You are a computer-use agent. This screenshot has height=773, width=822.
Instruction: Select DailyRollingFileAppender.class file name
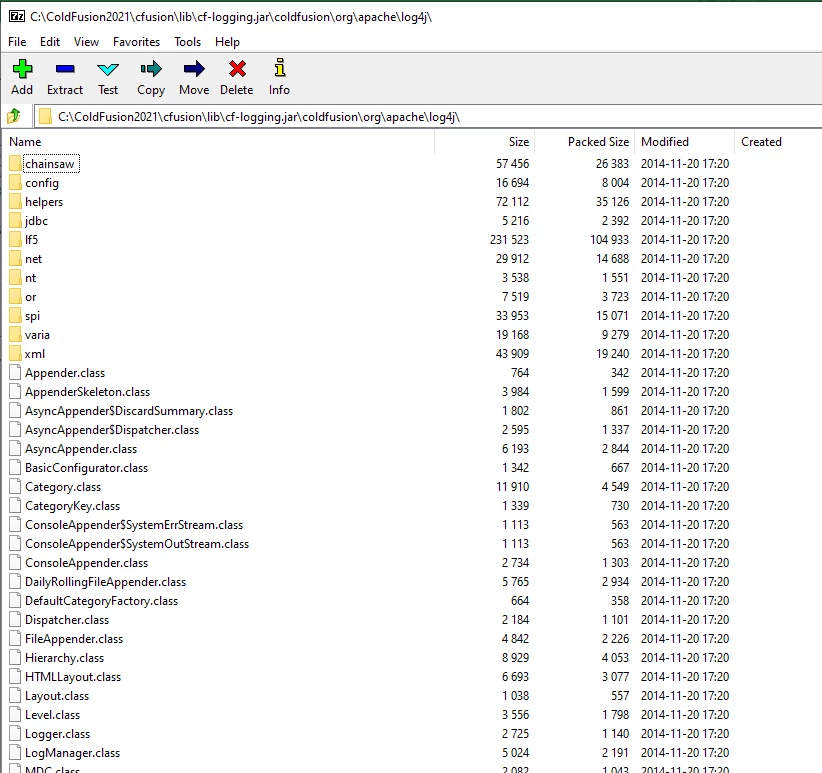click(105, 582)
